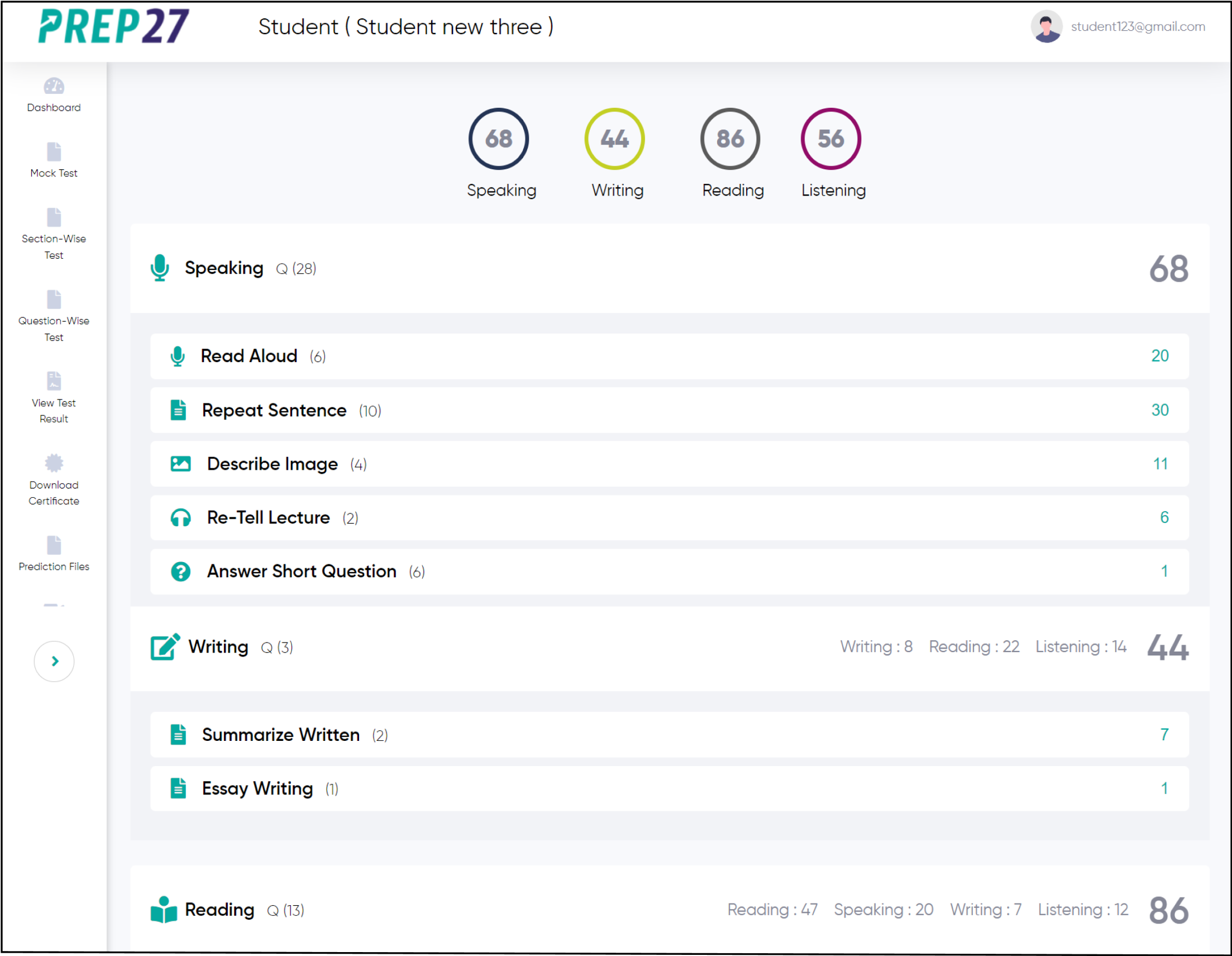Click the Writing section pencil icon
The width and height of the screenshot is (1232, 956).
pyautogui.click(x=165, y=647)
